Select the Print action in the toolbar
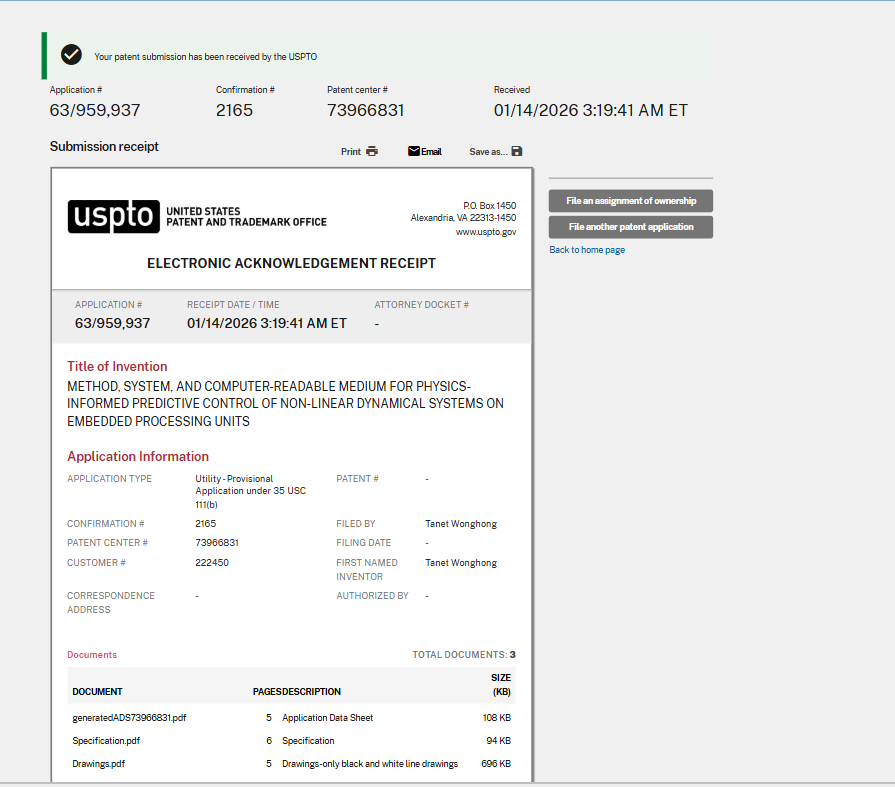895x787 pixels. pos(352,150)
